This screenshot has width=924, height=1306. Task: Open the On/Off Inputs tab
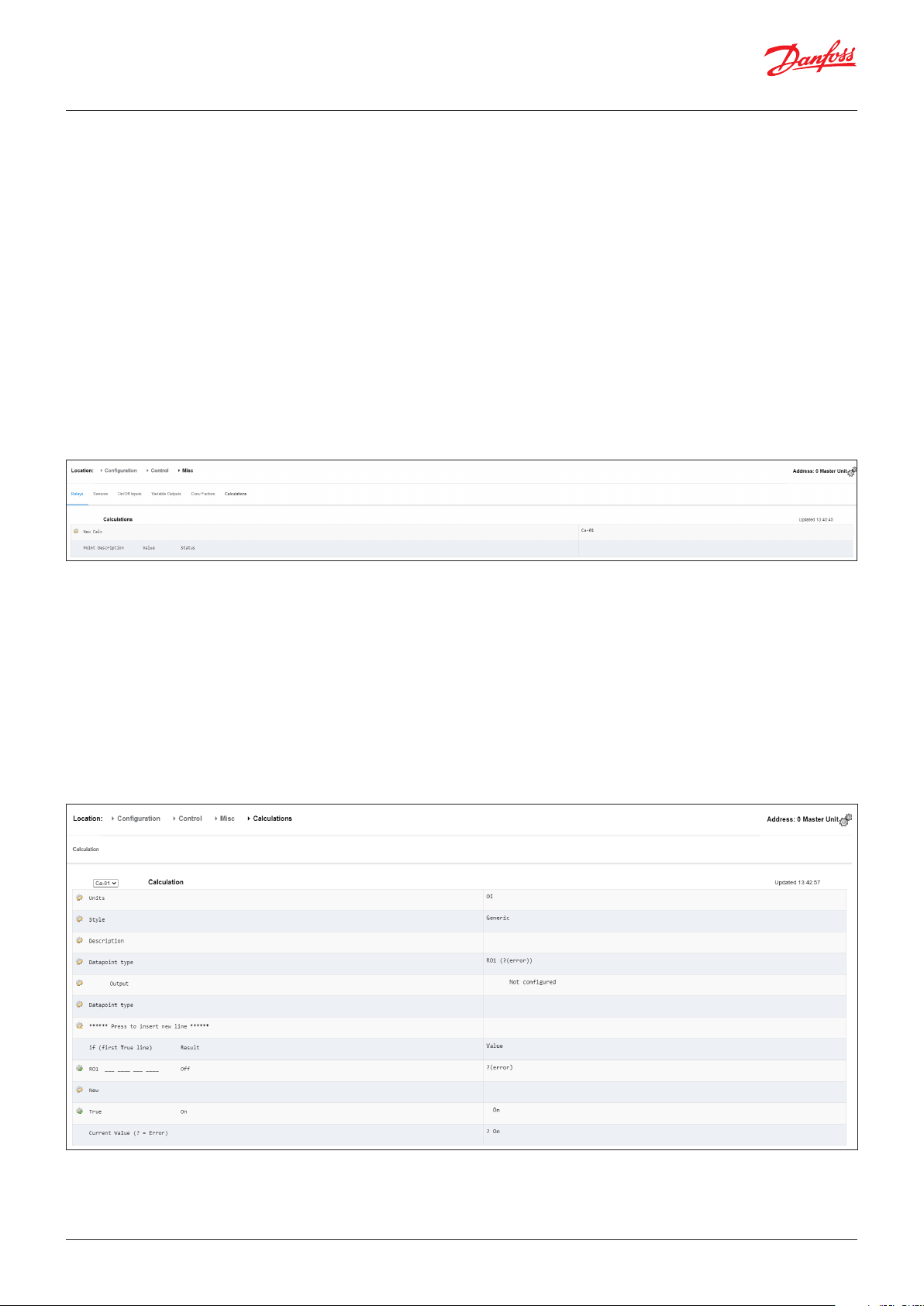[x=129, y=494]
